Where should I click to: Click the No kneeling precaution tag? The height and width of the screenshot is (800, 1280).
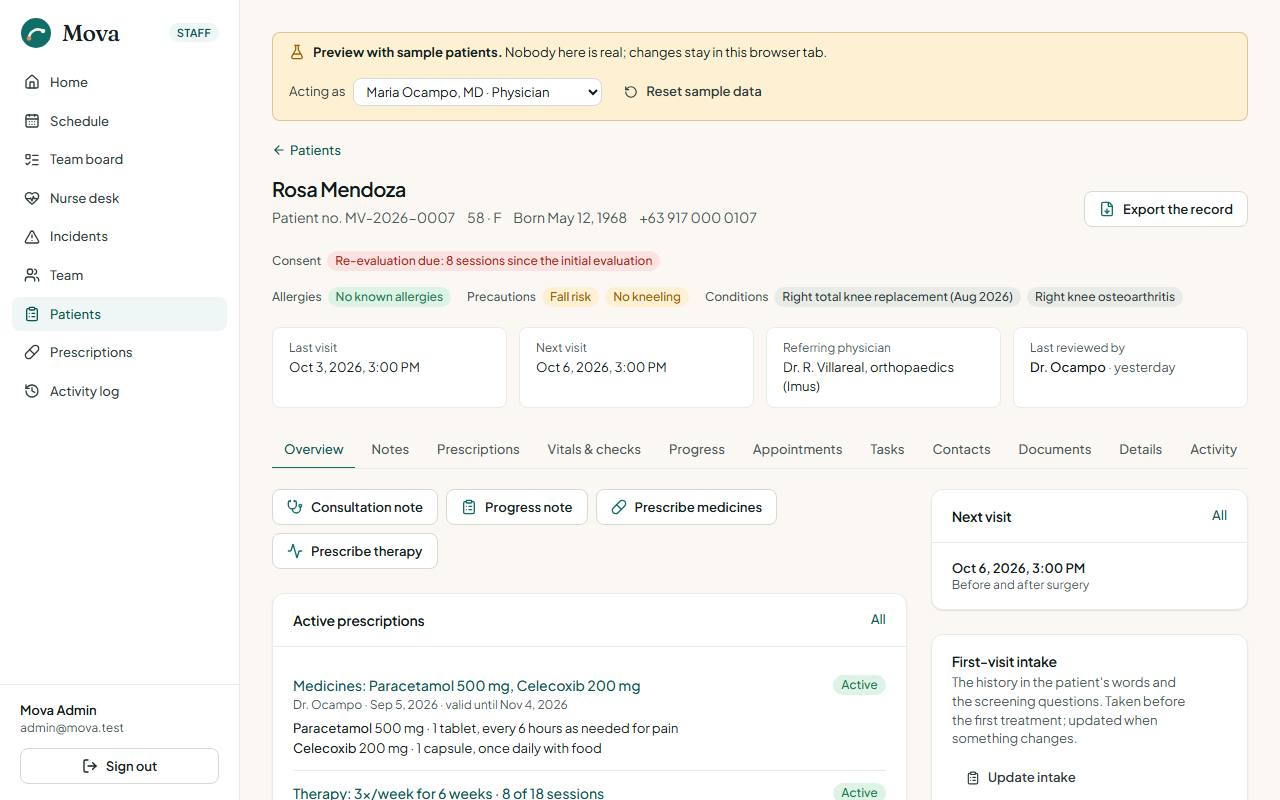(x=646, y=297)
